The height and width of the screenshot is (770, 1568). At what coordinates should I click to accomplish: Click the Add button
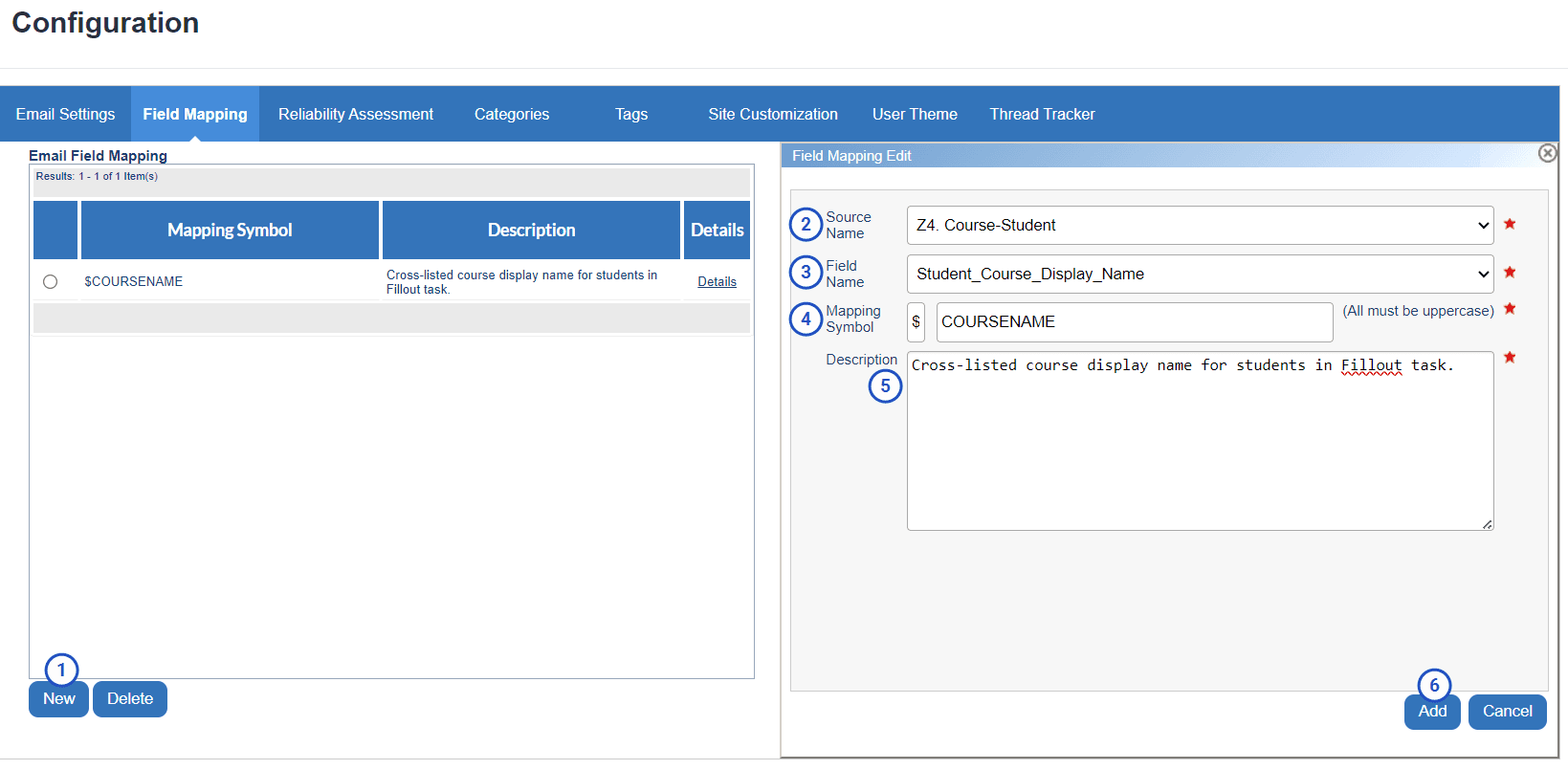(x=1432, y=711)
